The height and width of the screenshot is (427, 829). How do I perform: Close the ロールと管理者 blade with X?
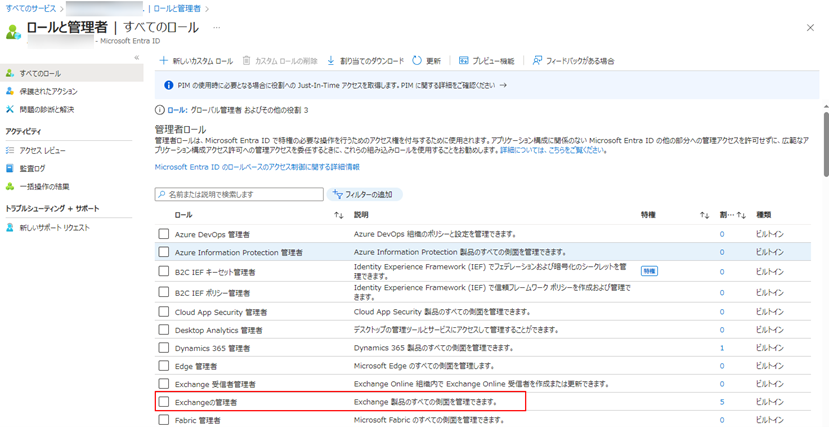pos(810,28)
